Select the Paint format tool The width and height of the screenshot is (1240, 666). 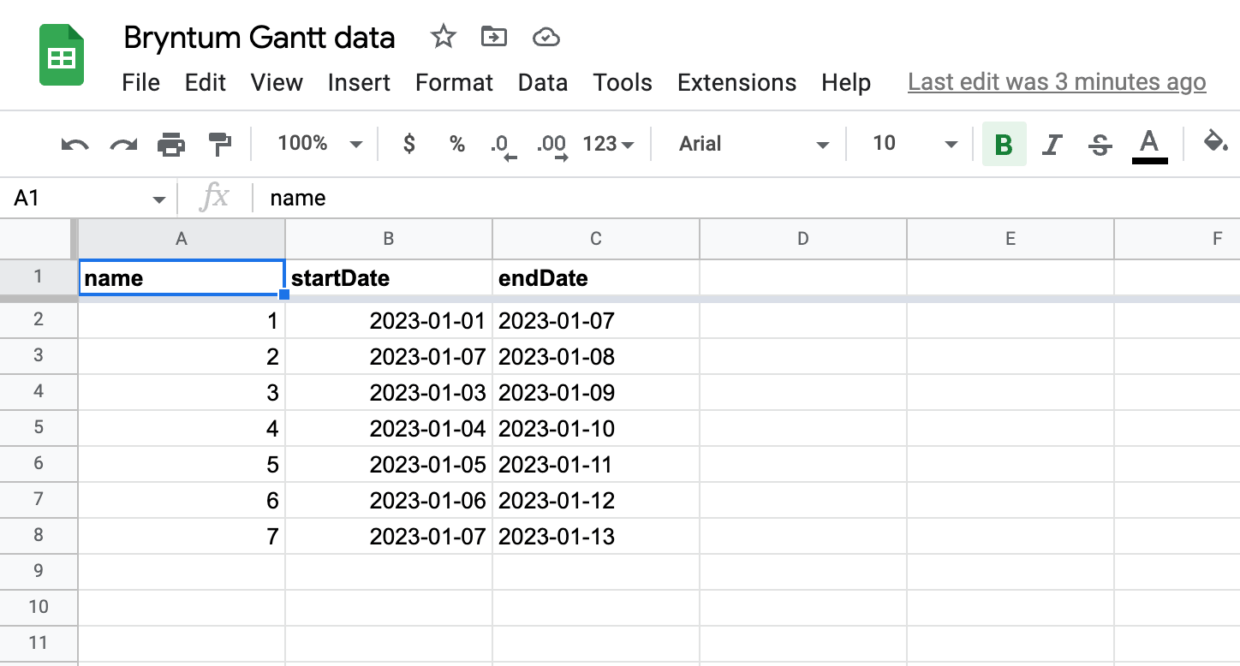217,143
